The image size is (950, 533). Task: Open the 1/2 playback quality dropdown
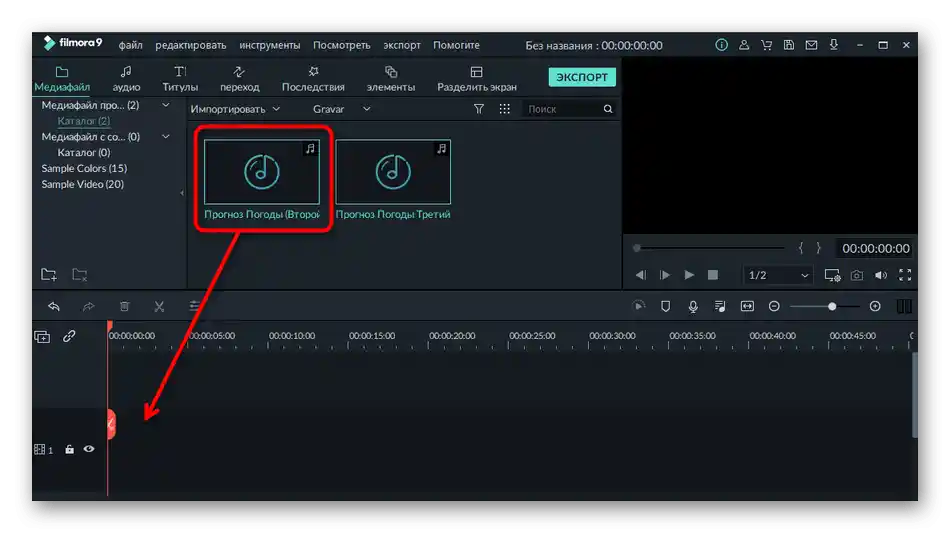pos(778,275)
